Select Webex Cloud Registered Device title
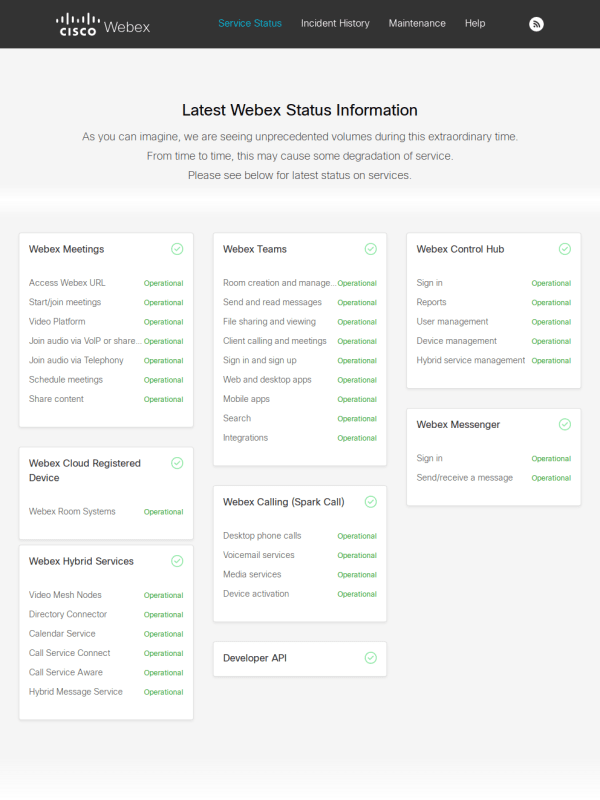Screen dimensions: 600x800 click(85, 470)
